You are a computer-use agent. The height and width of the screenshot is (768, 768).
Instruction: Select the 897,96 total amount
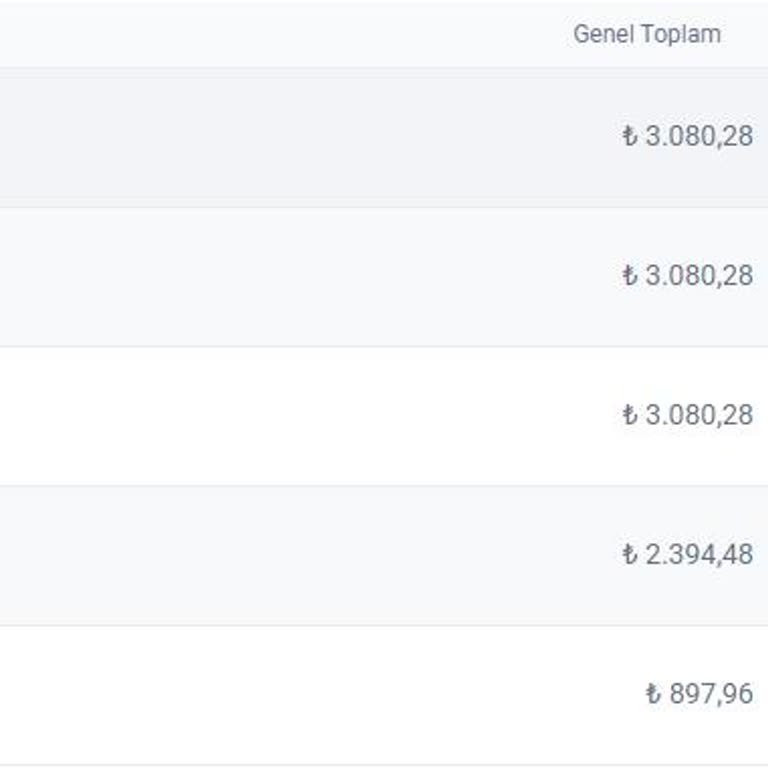click(710, 694)
